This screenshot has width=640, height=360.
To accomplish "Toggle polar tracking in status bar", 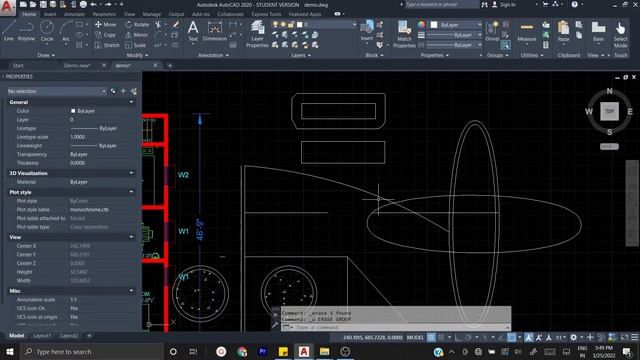I will tap(468, 338).
